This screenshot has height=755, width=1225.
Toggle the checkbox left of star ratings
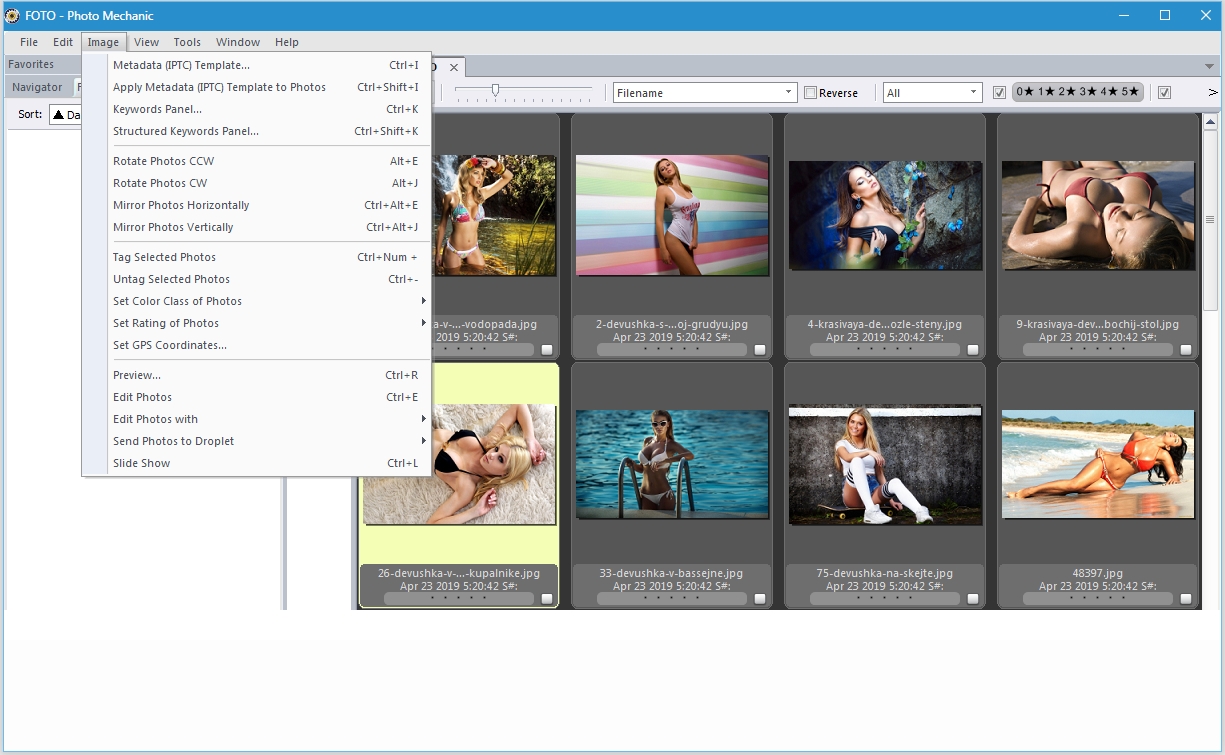tap(999, 93)
